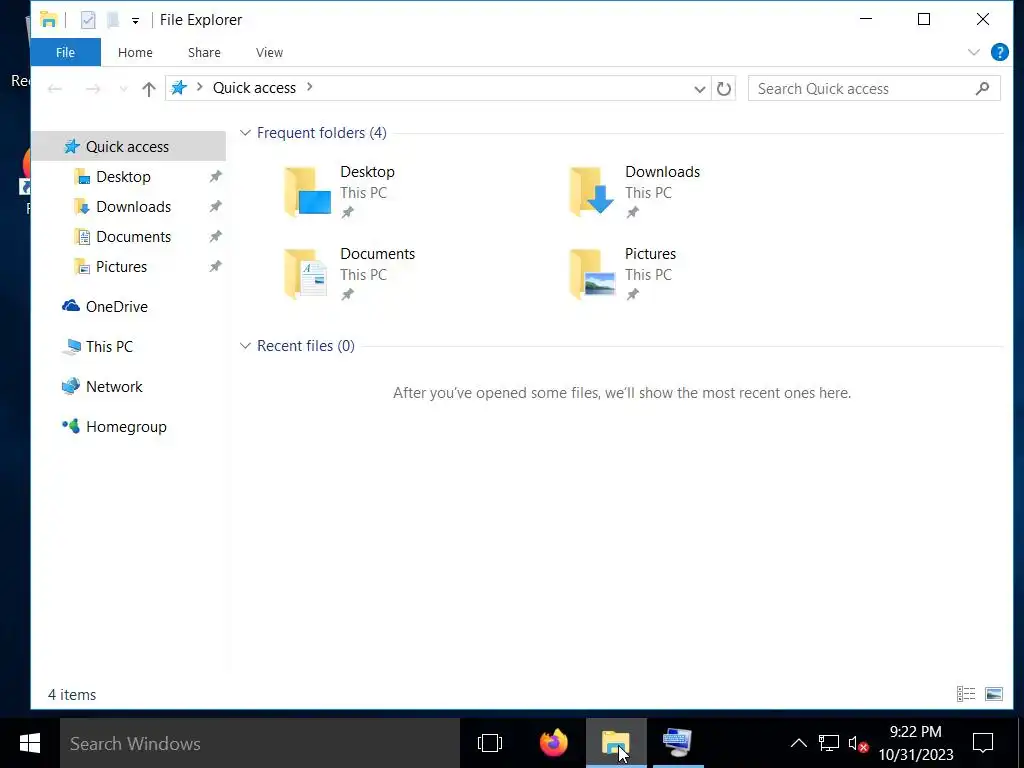1024x768 pixels.
Task: Click the chevron after Quick access in address bar
Action: coord(310,87)
